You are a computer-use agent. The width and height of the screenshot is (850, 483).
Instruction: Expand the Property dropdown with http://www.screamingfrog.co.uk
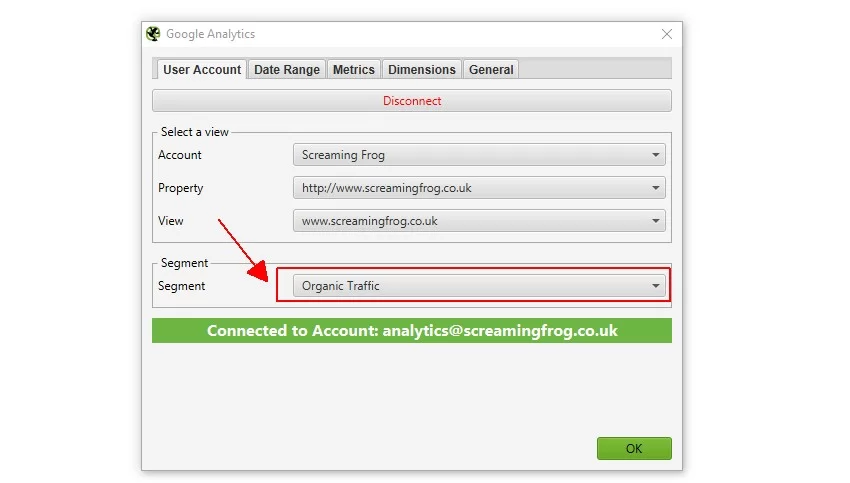pos(479,188)
